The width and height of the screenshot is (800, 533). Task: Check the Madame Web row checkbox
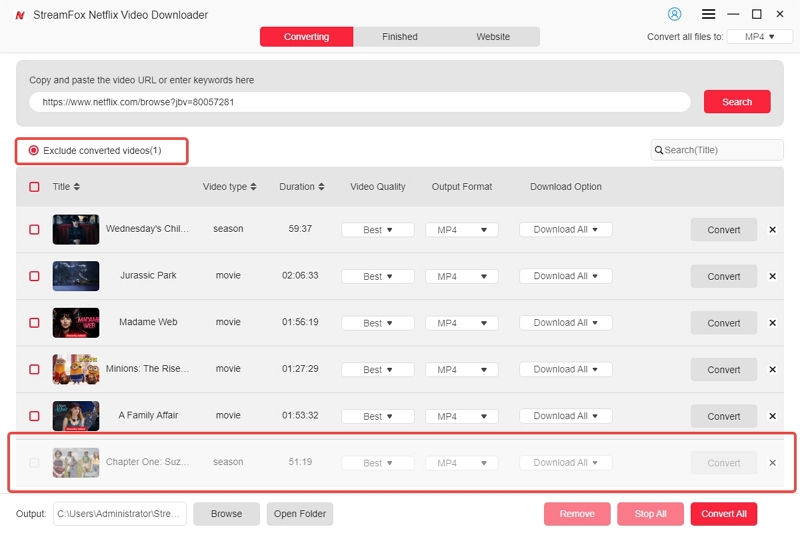tap(34, 323)
